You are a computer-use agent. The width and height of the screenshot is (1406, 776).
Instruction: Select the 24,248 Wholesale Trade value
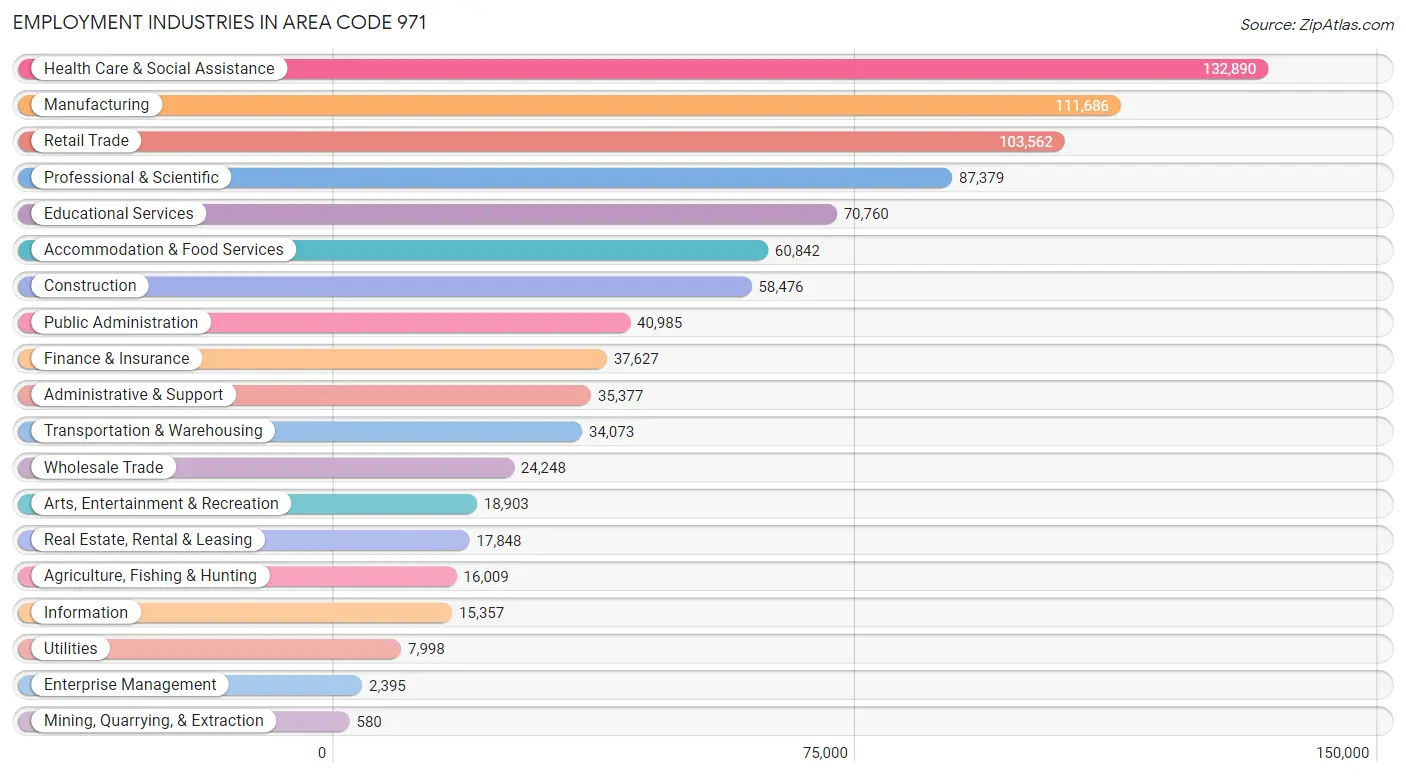543,468
